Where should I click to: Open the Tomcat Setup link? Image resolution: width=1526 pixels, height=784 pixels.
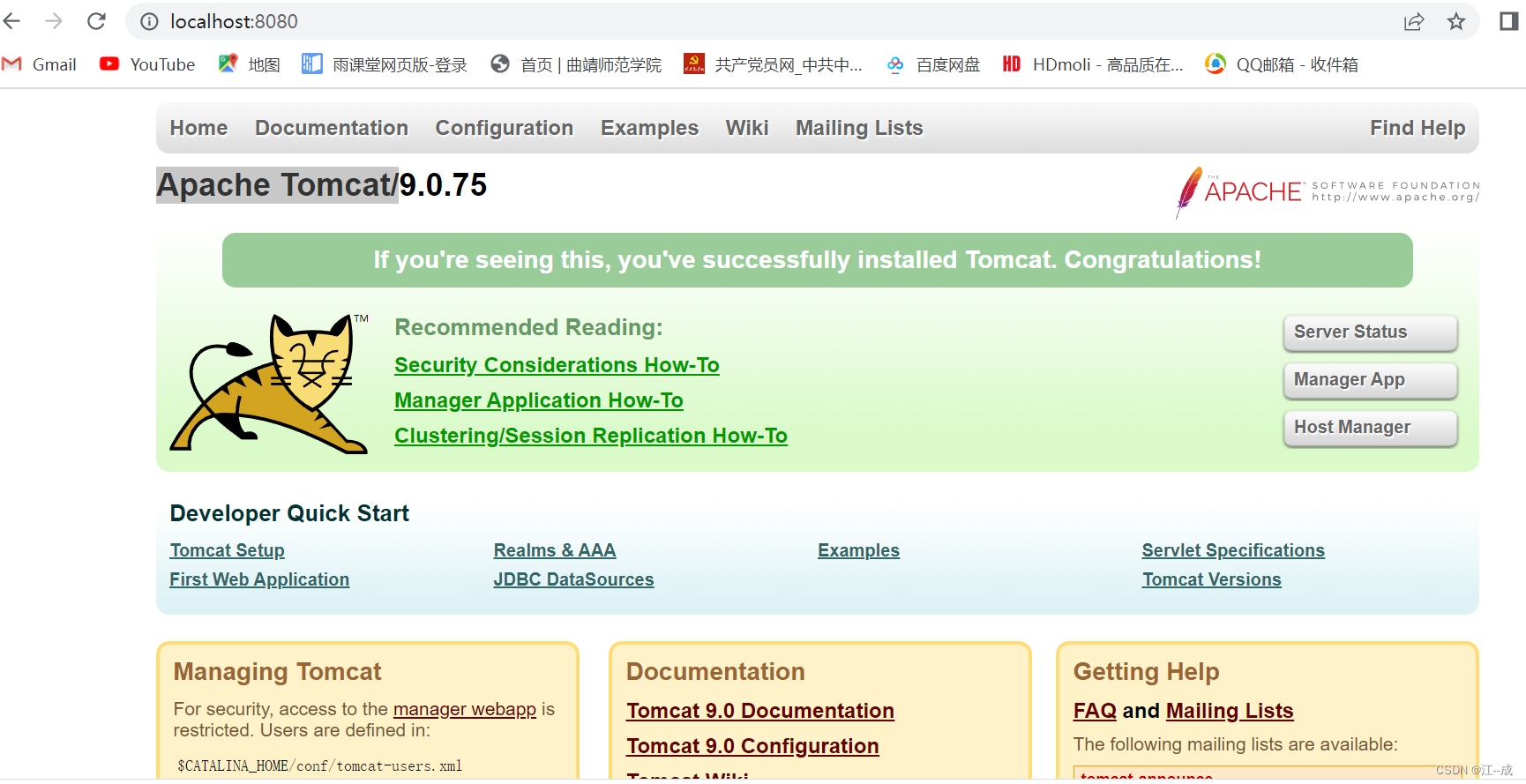pyautogui.click(x=227, y=550)
